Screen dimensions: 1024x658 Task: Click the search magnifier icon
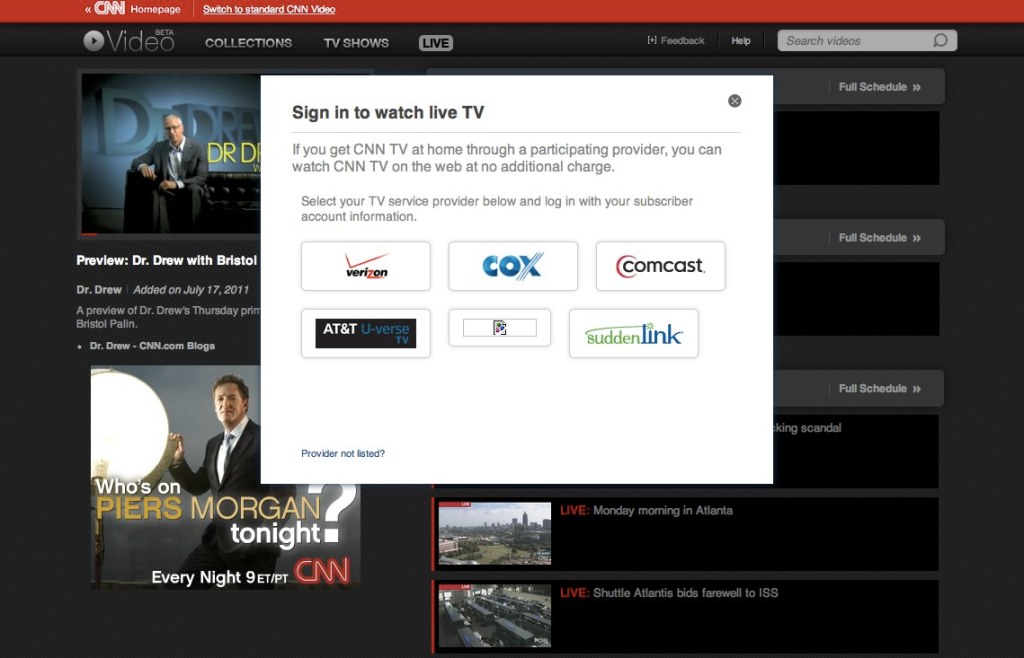940,40
